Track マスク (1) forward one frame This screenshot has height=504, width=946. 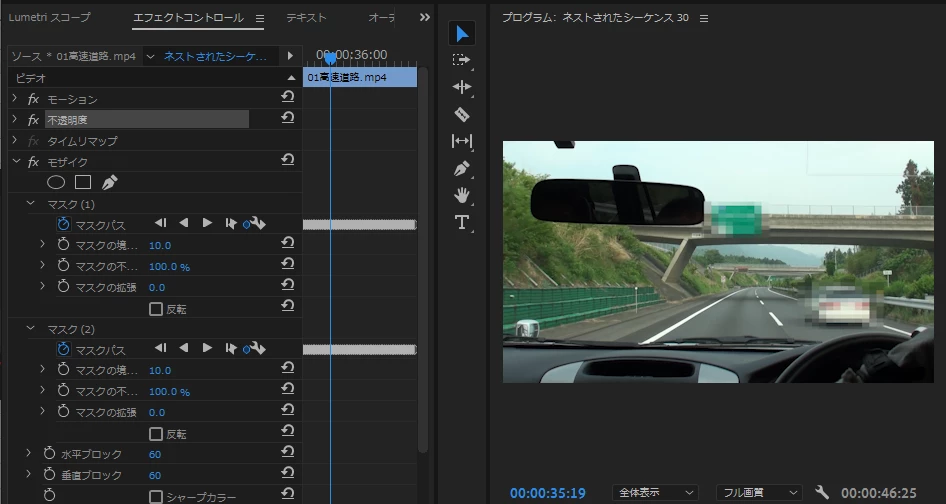pos(230,223)
